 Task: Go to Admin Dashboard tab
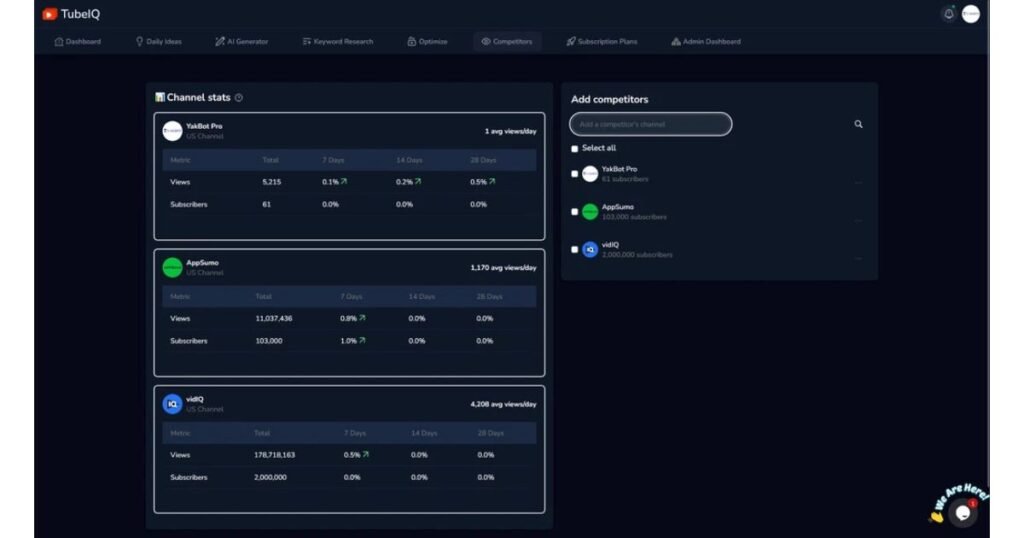coord(706,42)
